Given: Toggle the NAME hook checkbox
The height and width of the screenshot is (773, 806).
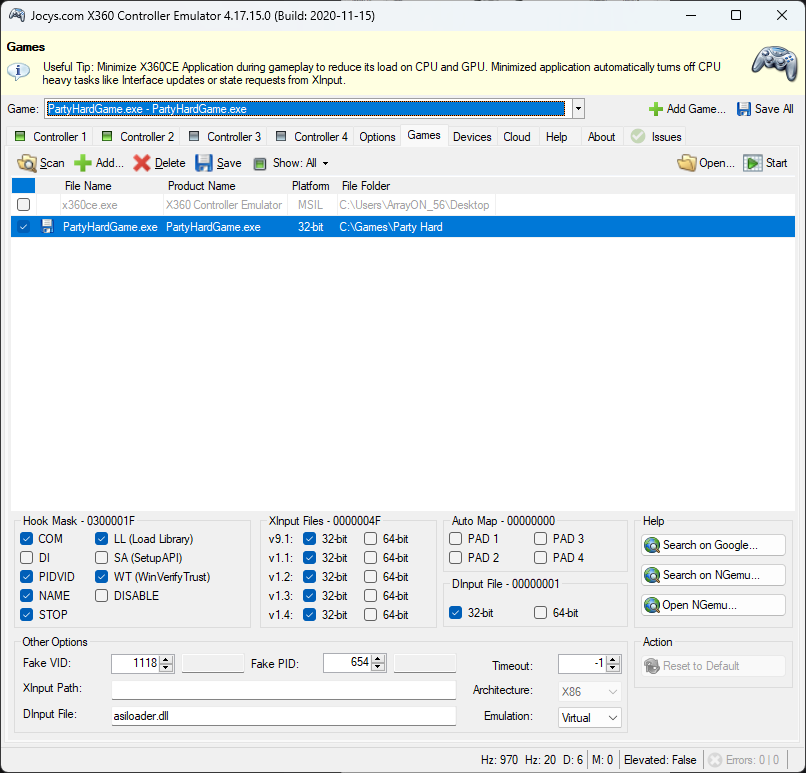Looking at the screenshot, I should pos(27,596).
